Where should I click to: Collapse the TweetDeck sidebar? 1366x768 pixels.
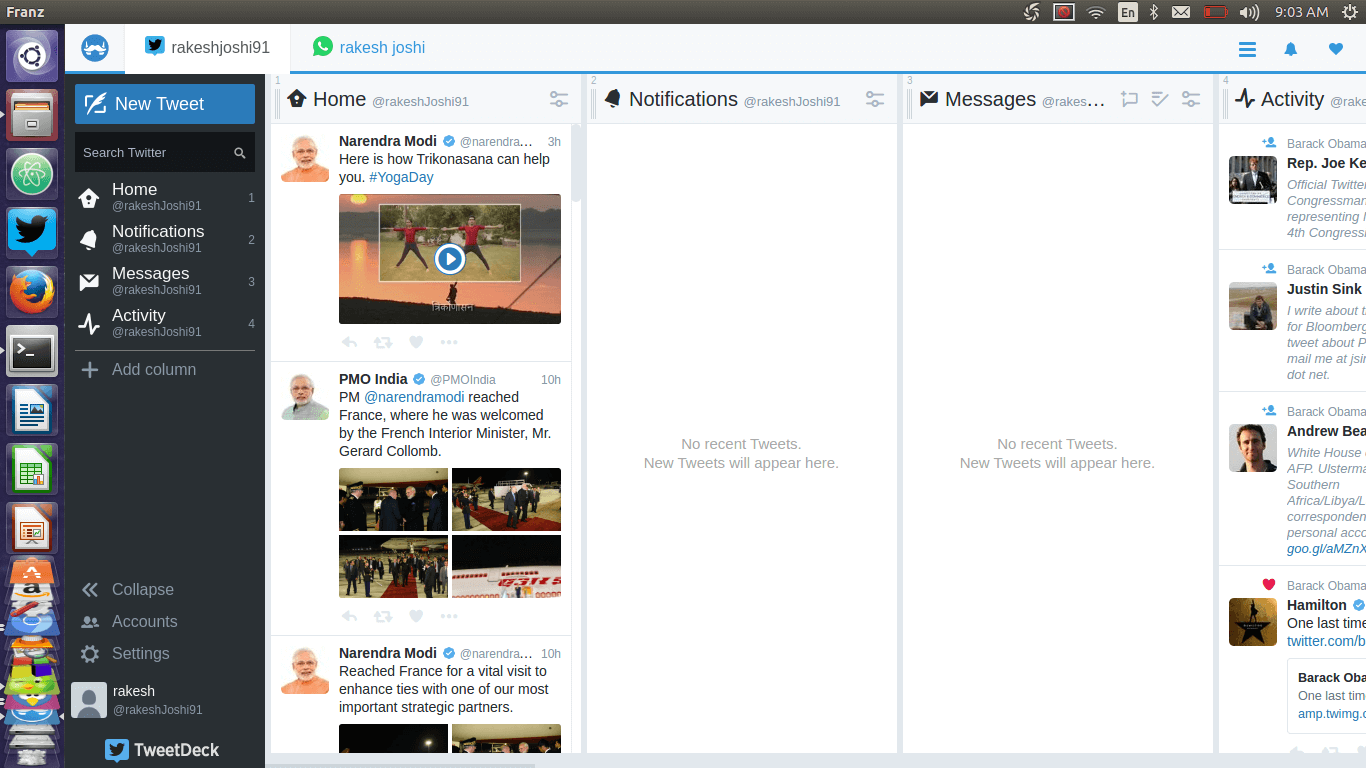tap(129, 589)
